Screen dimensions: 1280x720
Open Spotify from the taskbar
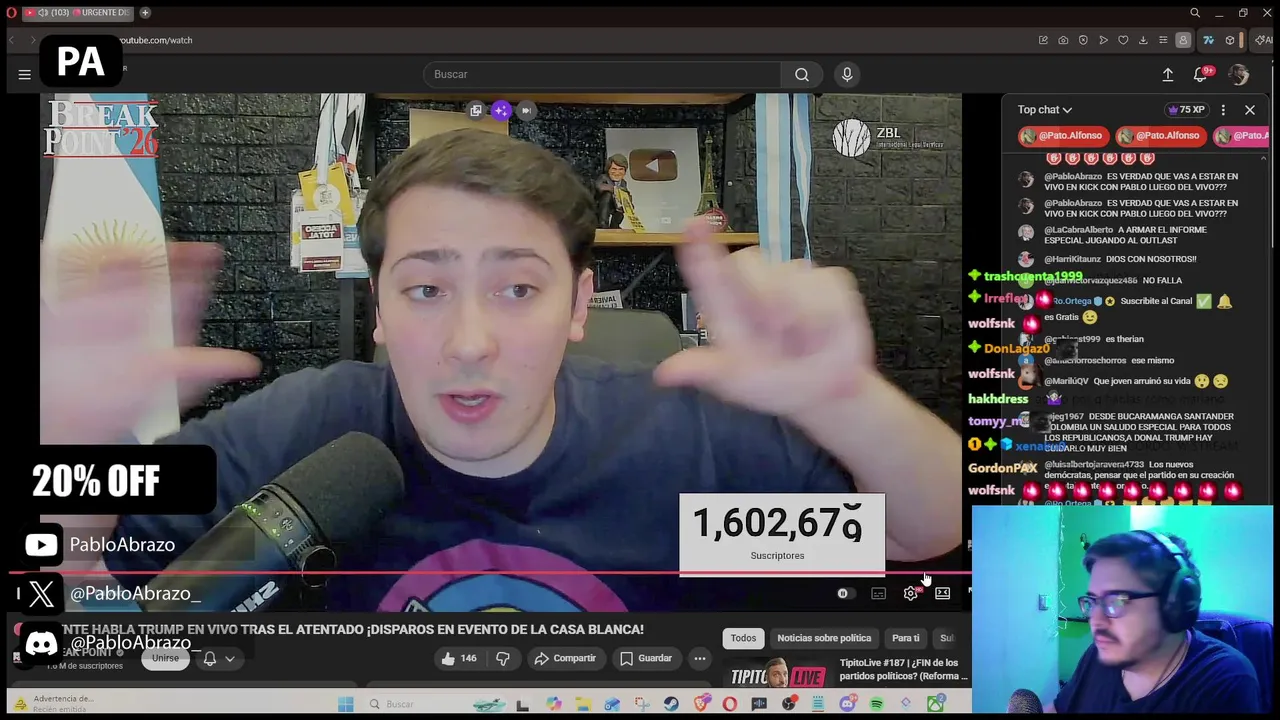point(876,704)
